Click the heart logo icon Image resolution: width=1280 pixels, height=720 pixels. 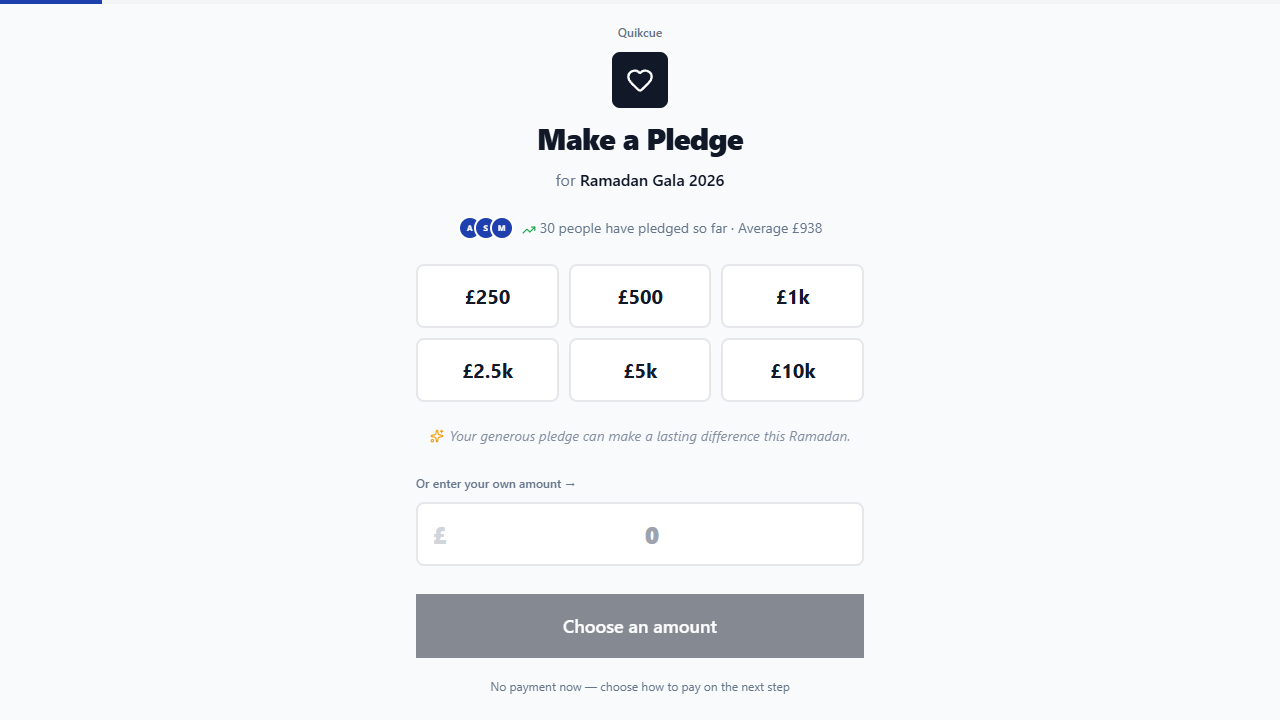[x=640, y=80]
